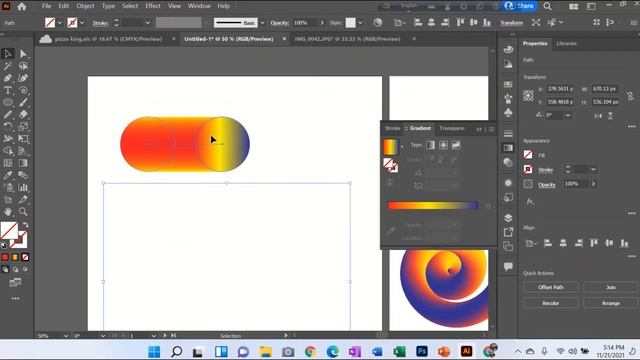Open the Layers panel icon in dock
Screen dimensions: 640x360
(508, 218)
